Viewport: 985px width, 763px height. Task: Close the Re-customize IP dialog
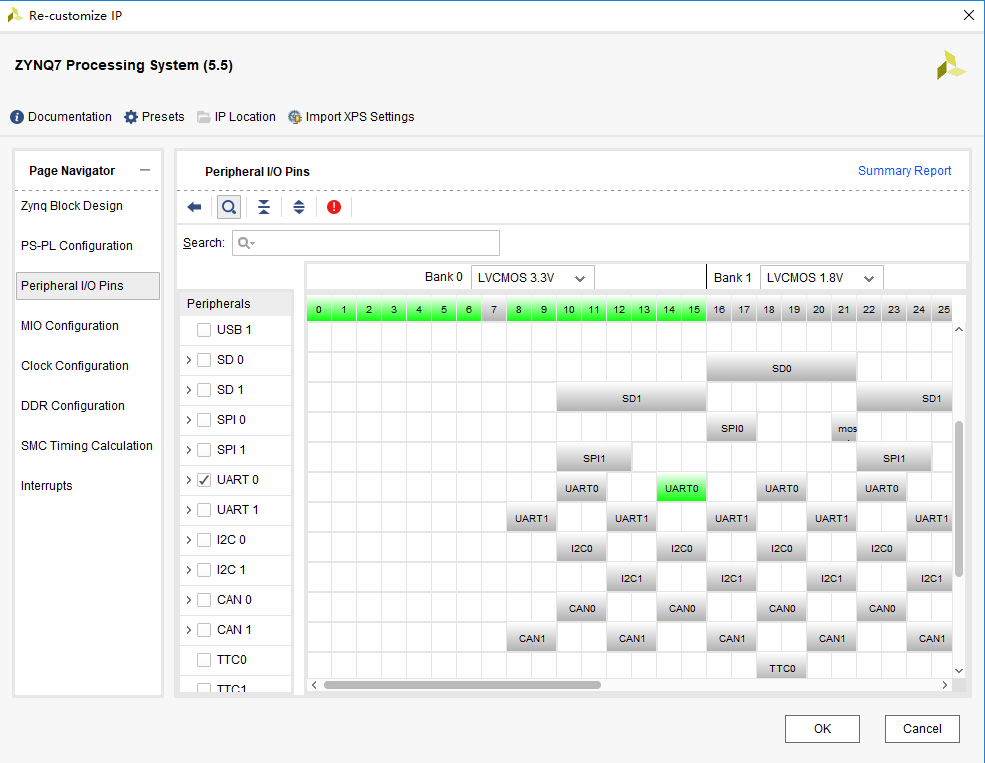pyautogui.click(x=969, y=15)
